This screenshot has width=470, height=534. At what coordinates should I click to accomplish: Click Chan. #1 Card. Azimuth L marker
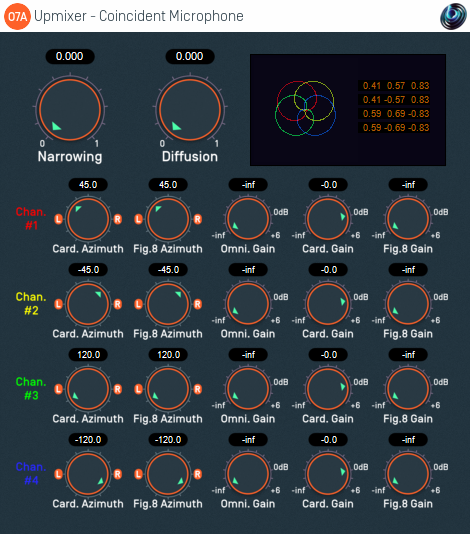pos(58,219)
